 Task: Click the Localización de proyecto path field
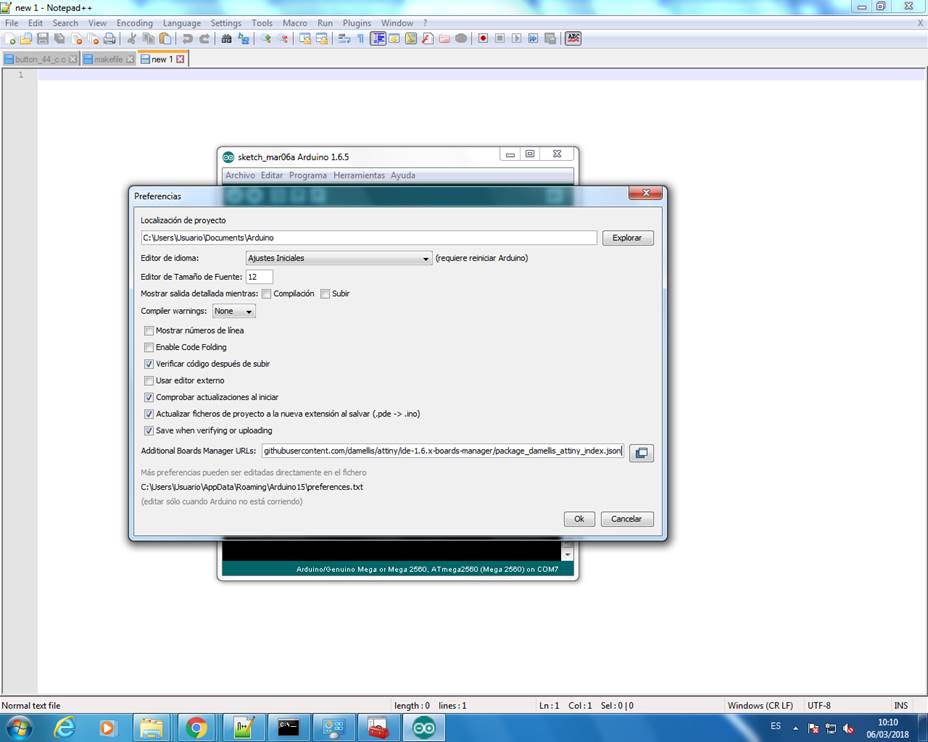[369, 238]
